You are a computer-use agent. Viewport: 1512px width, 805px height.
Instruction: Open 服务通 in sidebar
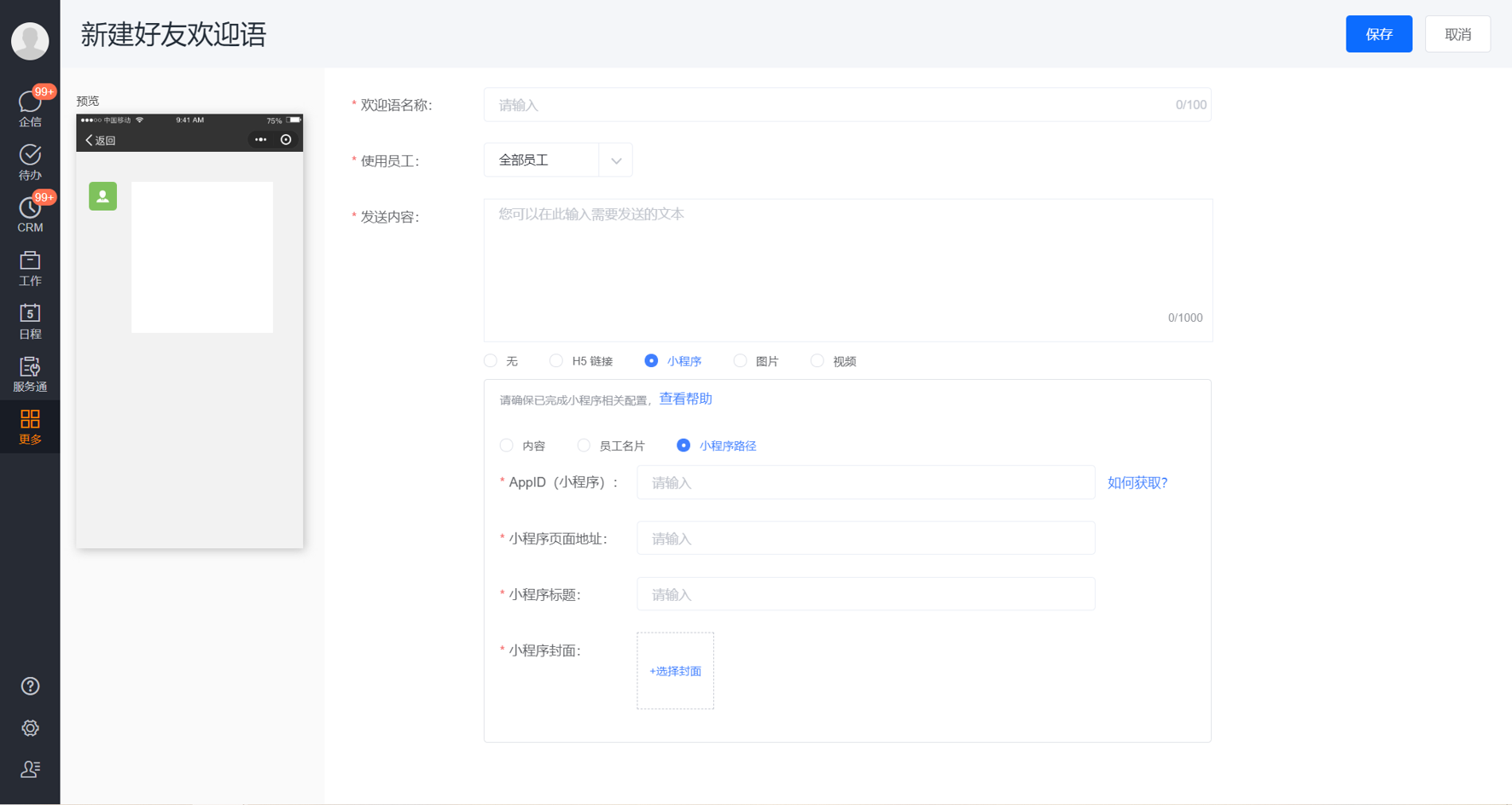click(30, 374)
